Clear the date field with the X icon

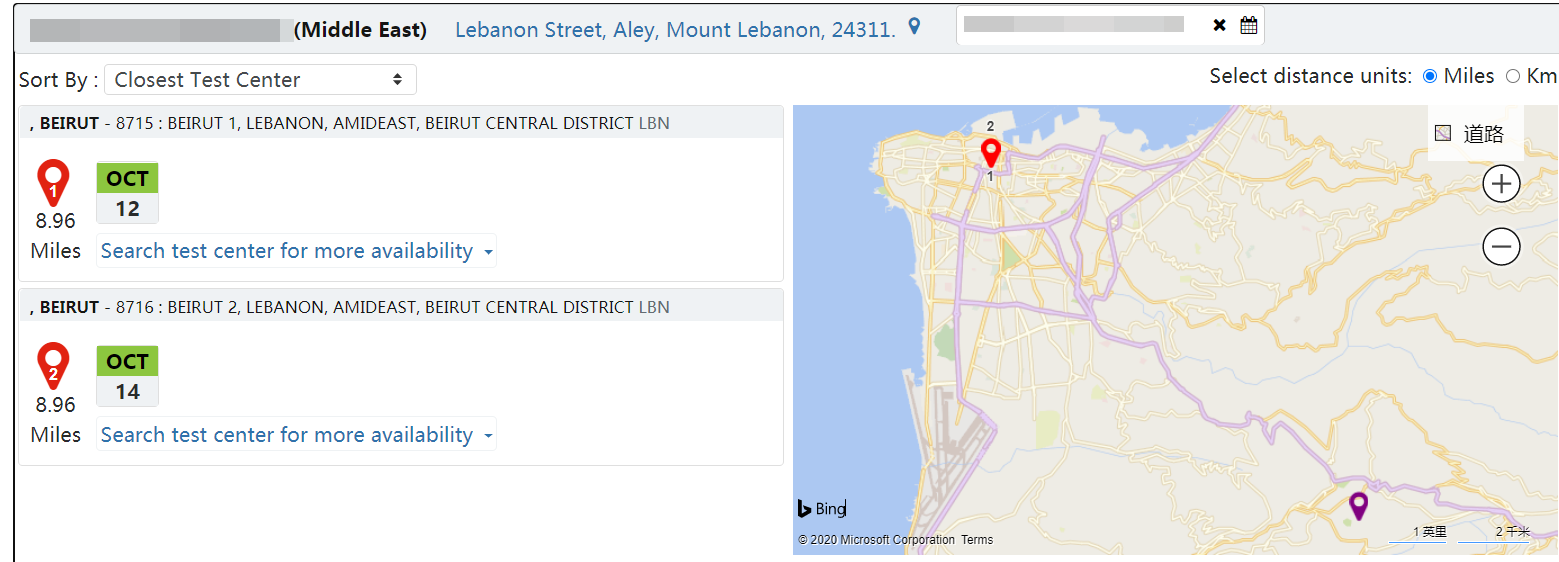pos(1219,25)
